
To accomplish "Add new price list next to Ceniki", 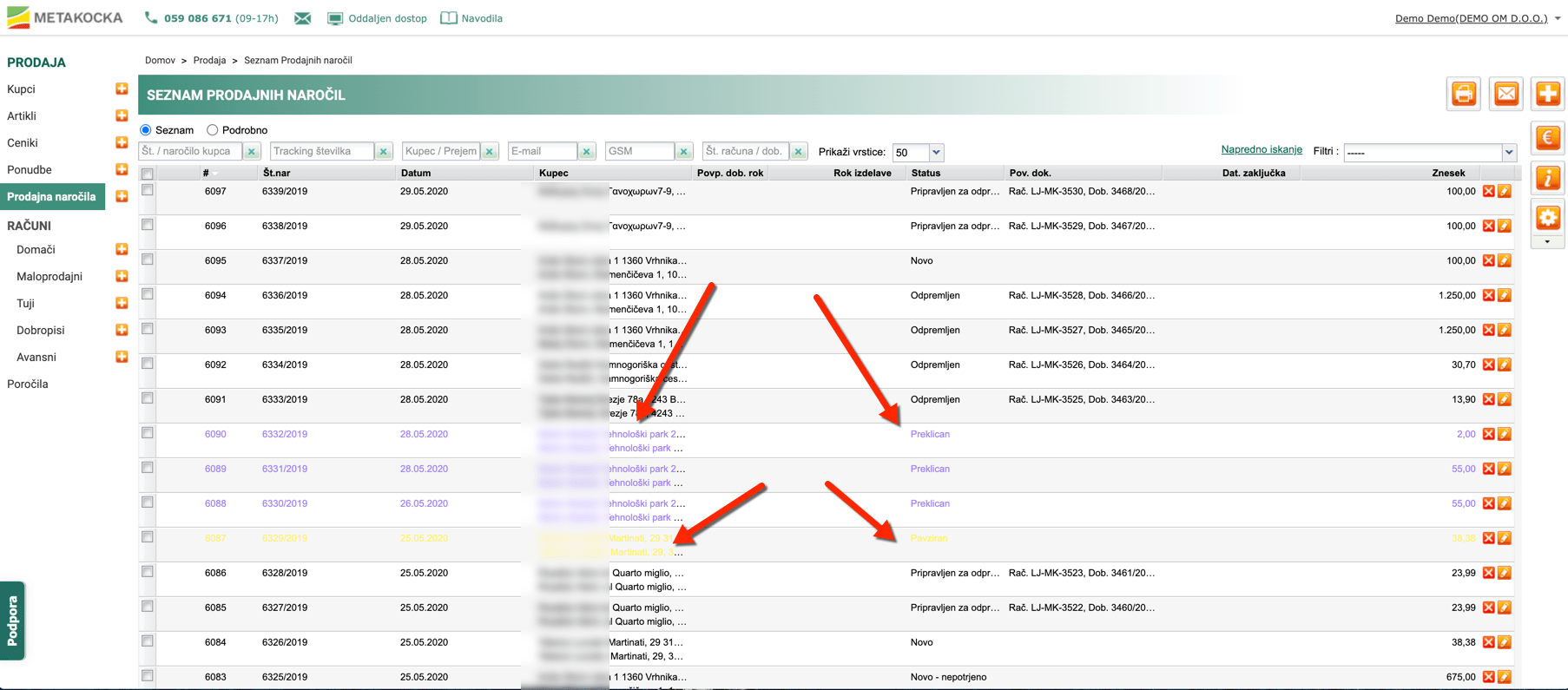I will point(122,142).
